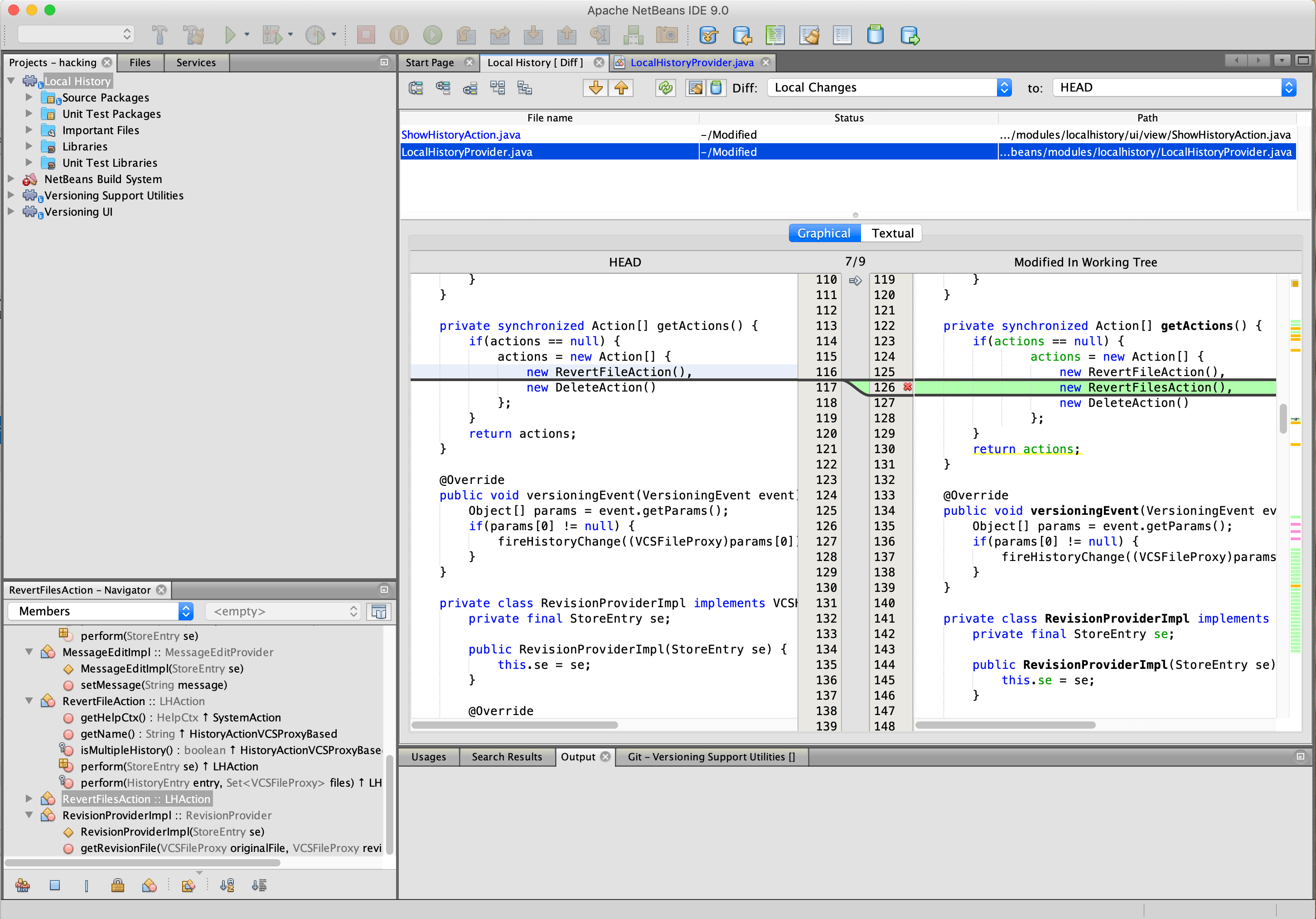Viewport: 1316px width, 919px height.
Task: Select ShowHistoryAction.java in the file list
Action: pos(461,135)
